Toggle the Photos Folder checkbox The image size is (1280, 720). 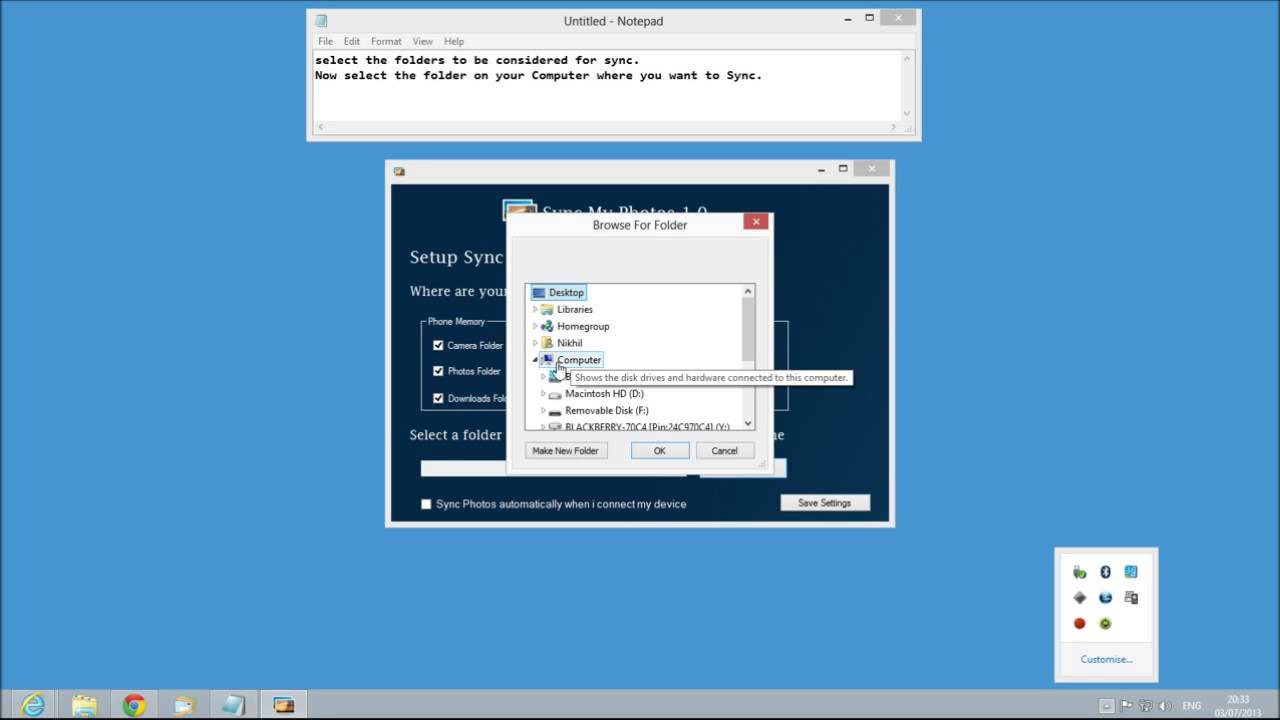click(x=438, y=371)
